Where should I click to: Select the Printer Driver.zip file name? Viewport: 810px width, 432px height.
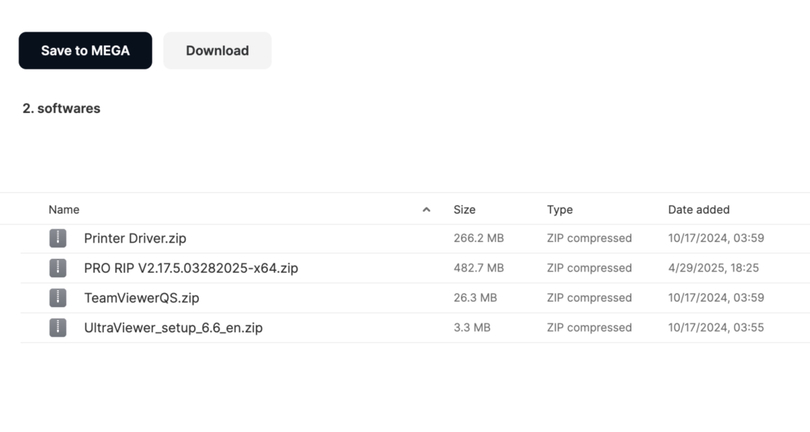(x=135, y=238)
